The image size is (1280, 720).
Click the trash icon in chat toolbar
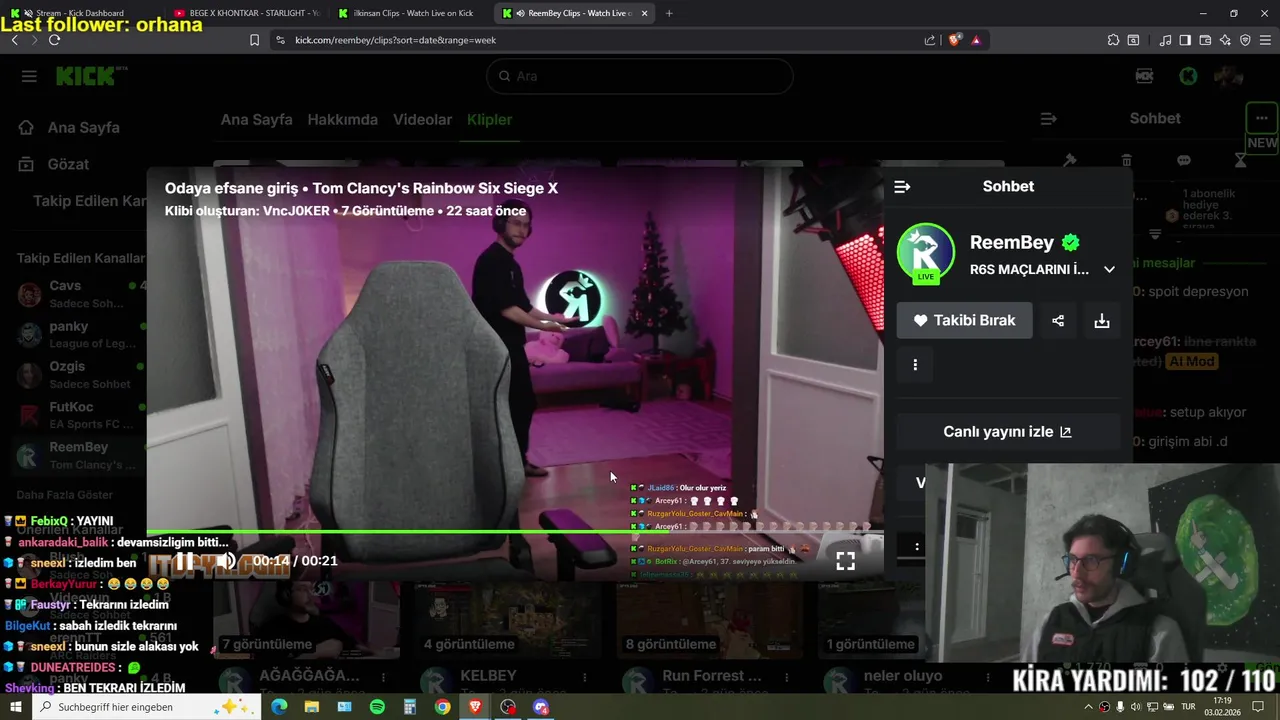[x=1126, y=160]
